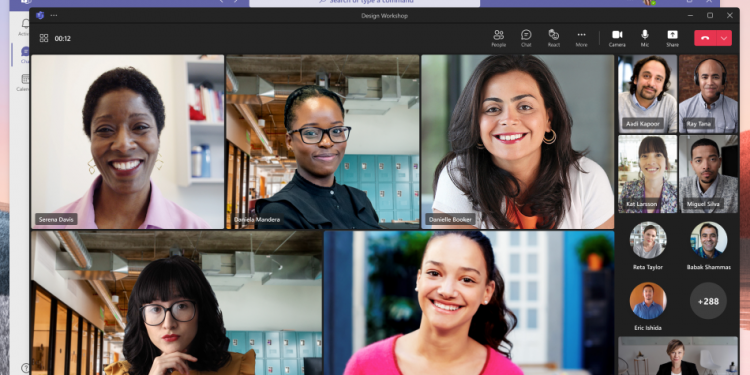This screenshot has height=375, width=750.
Task: Select Kat Larsson video thumbnail
Action: [x=648, y=174]
